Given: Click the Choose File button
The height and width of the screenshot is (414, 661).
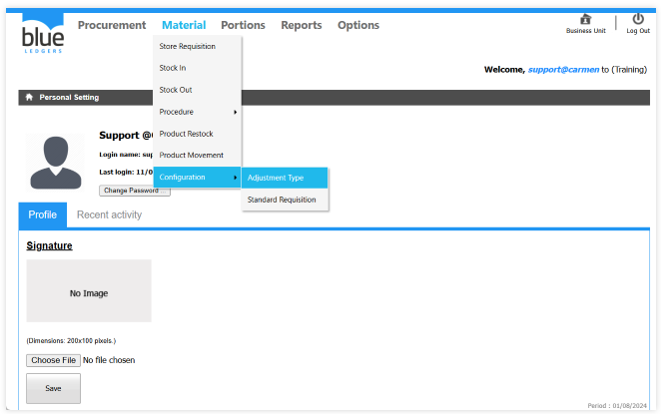Looking at the screenshot, I should tap(53, 360).
